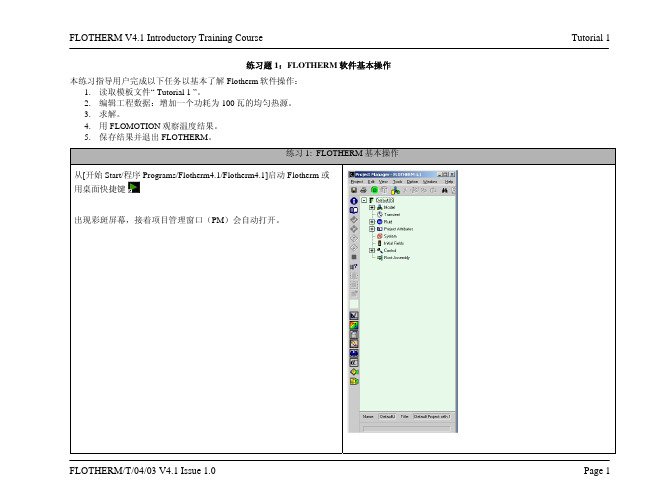Select the Initial Fields tree item

point(394,243)
